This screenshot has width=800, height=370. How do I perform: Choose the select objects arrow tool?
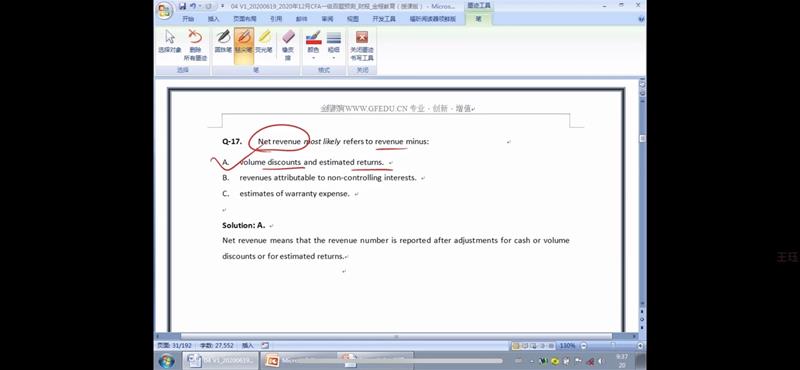click(x=169, y=42)
